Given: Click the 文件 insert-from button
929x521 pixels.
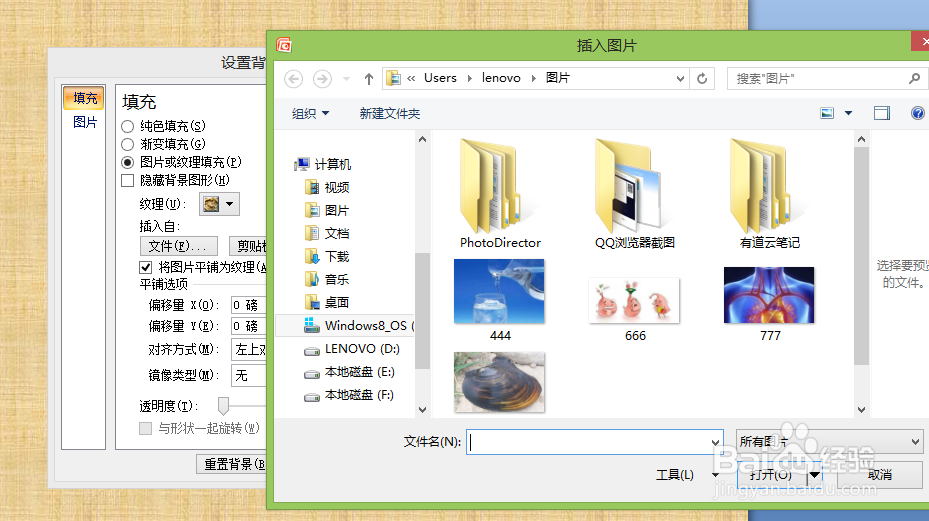Looking at the screenshot, I should [179, 246].
